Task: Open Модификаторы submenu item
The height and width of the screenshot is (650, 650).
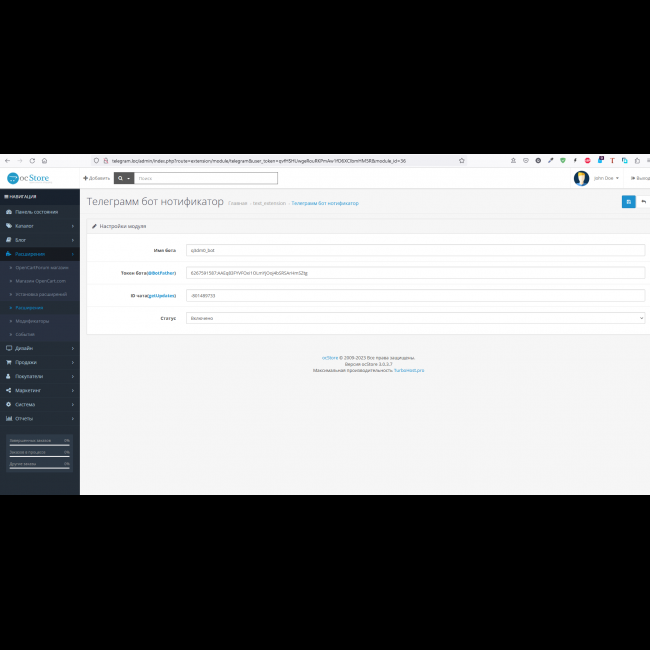Action: coord(32,321)
